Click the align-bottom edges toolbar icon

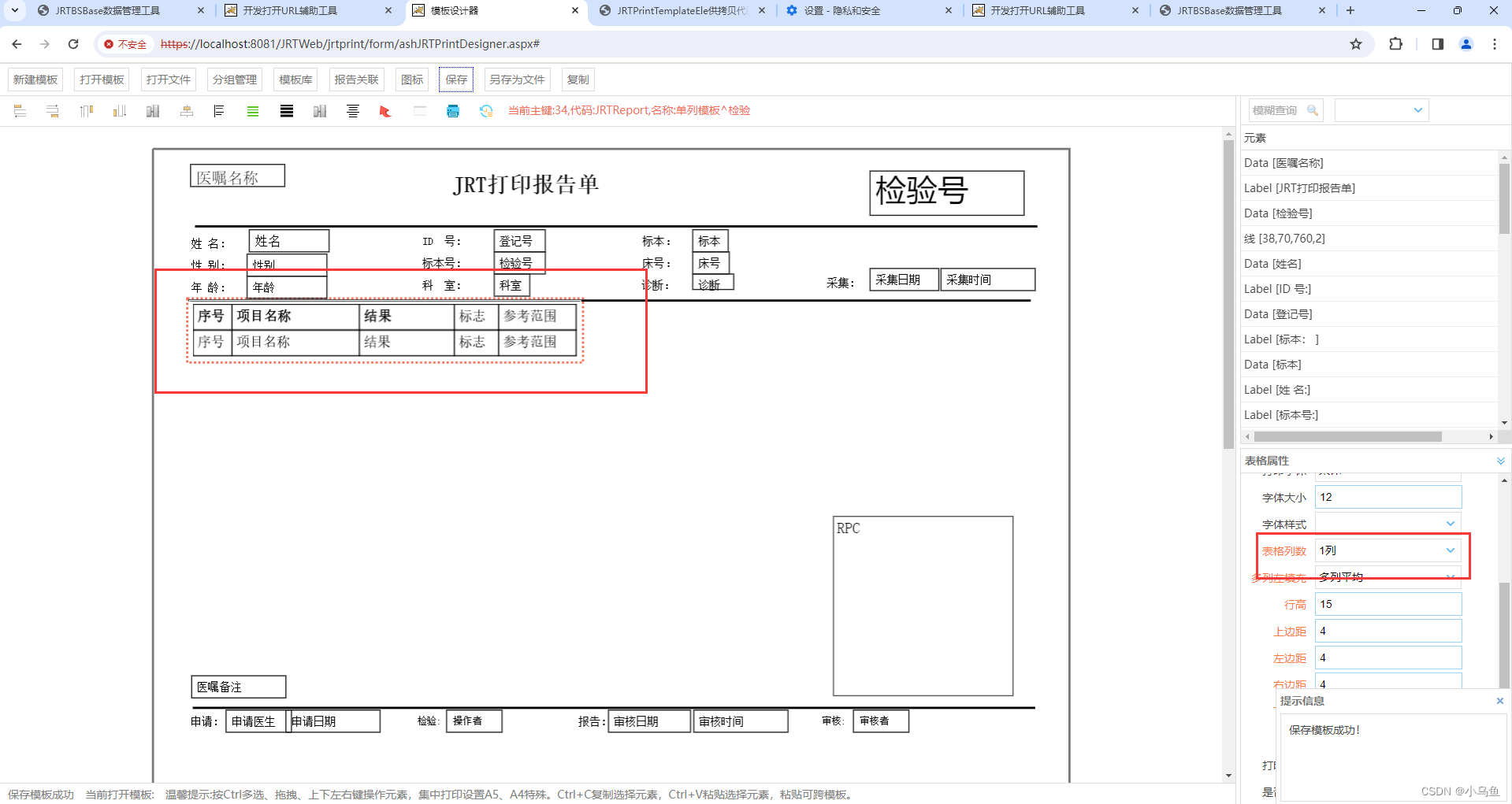coord(120,111)
